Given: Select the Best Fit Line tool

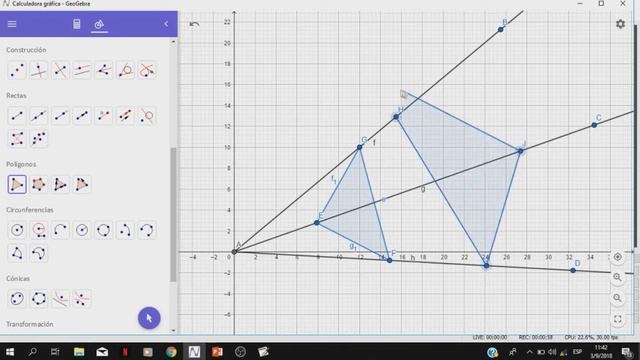Looking at the screenshot, I should [39, 138].
